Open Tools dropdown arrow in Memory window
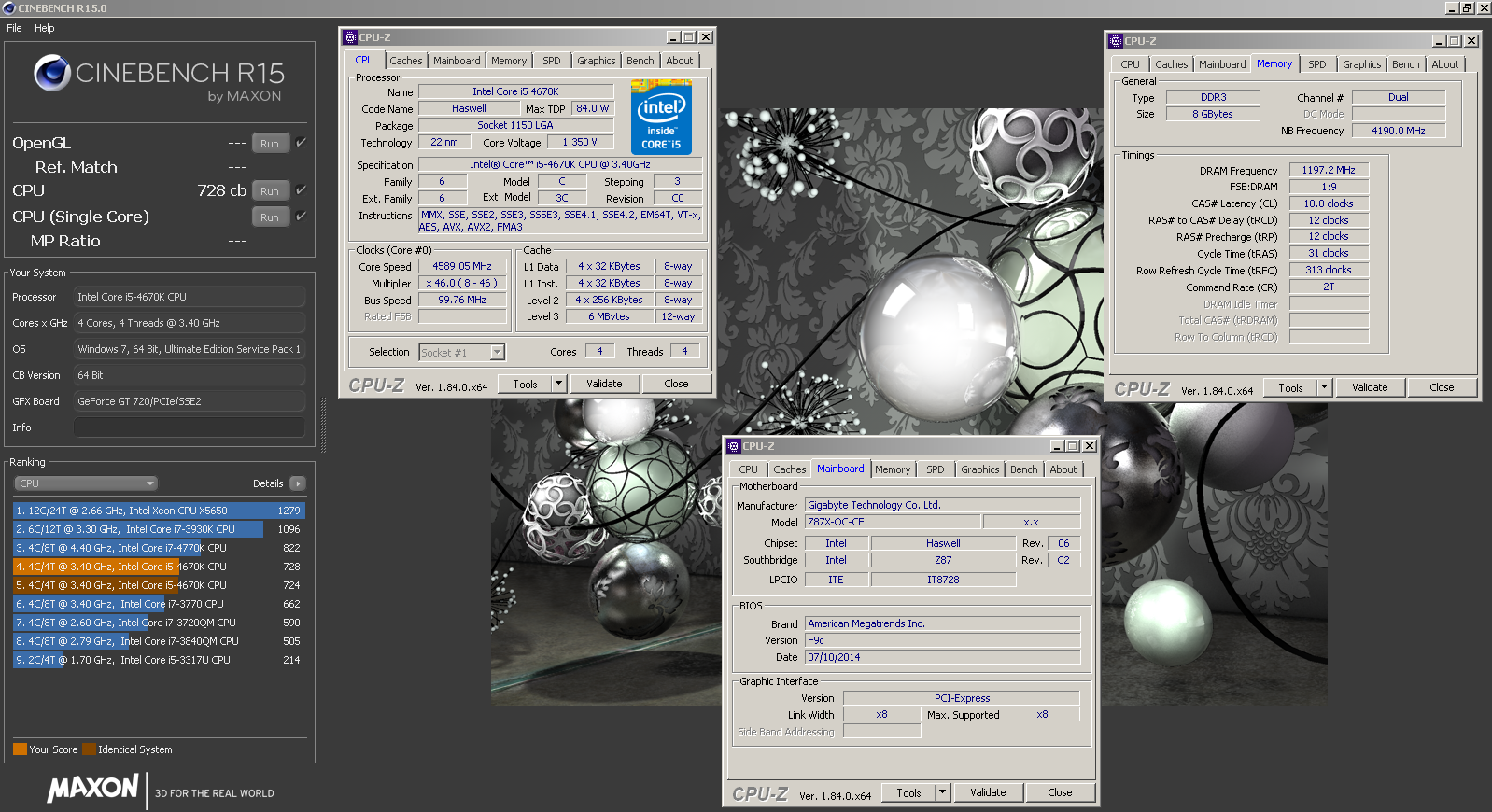Screen dimensions: 1492x812 click(x=1325, y=387)
